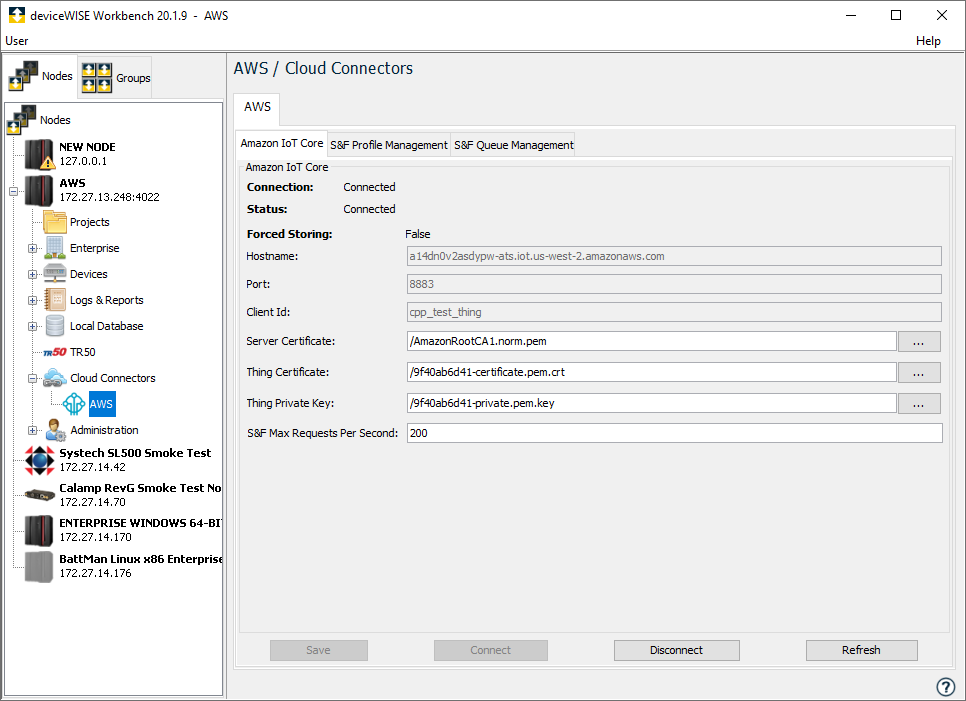
Task: Click the ENTERPRISE WINDOWS 64-BIT server icon
Action: [x=39, y=530]
